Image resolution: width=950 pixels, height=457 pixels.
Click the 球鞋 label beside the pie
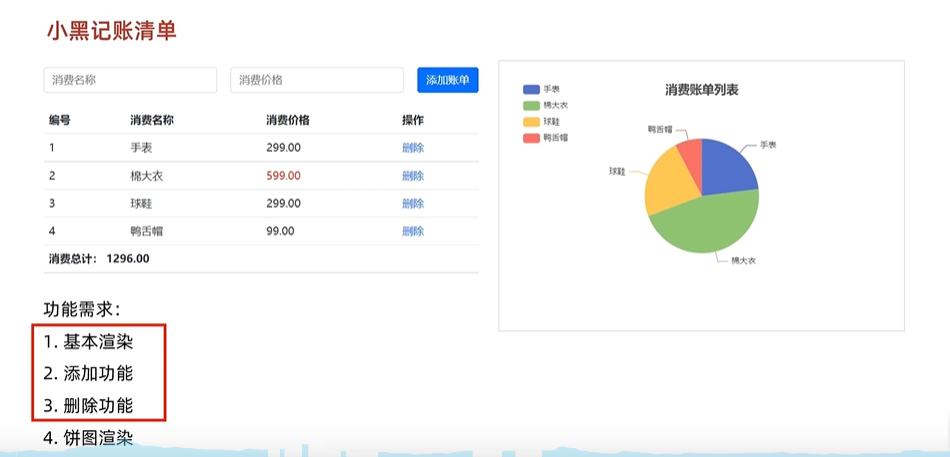pyautogui.click(x=617, y=172)
